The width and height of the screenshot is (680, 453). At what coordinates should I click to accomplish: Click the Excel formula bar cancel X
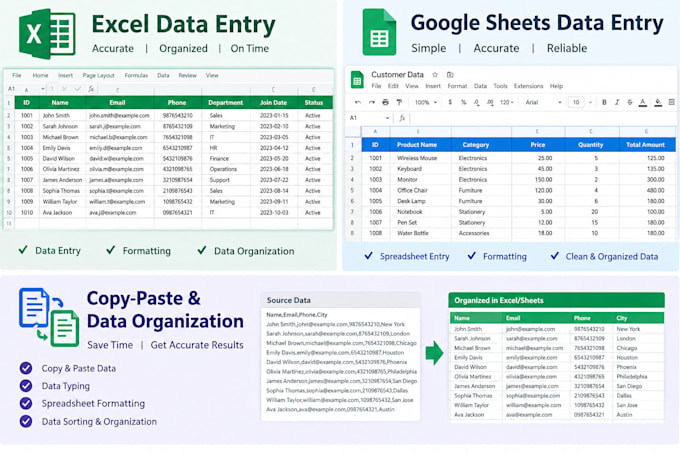tap(64, 89)
